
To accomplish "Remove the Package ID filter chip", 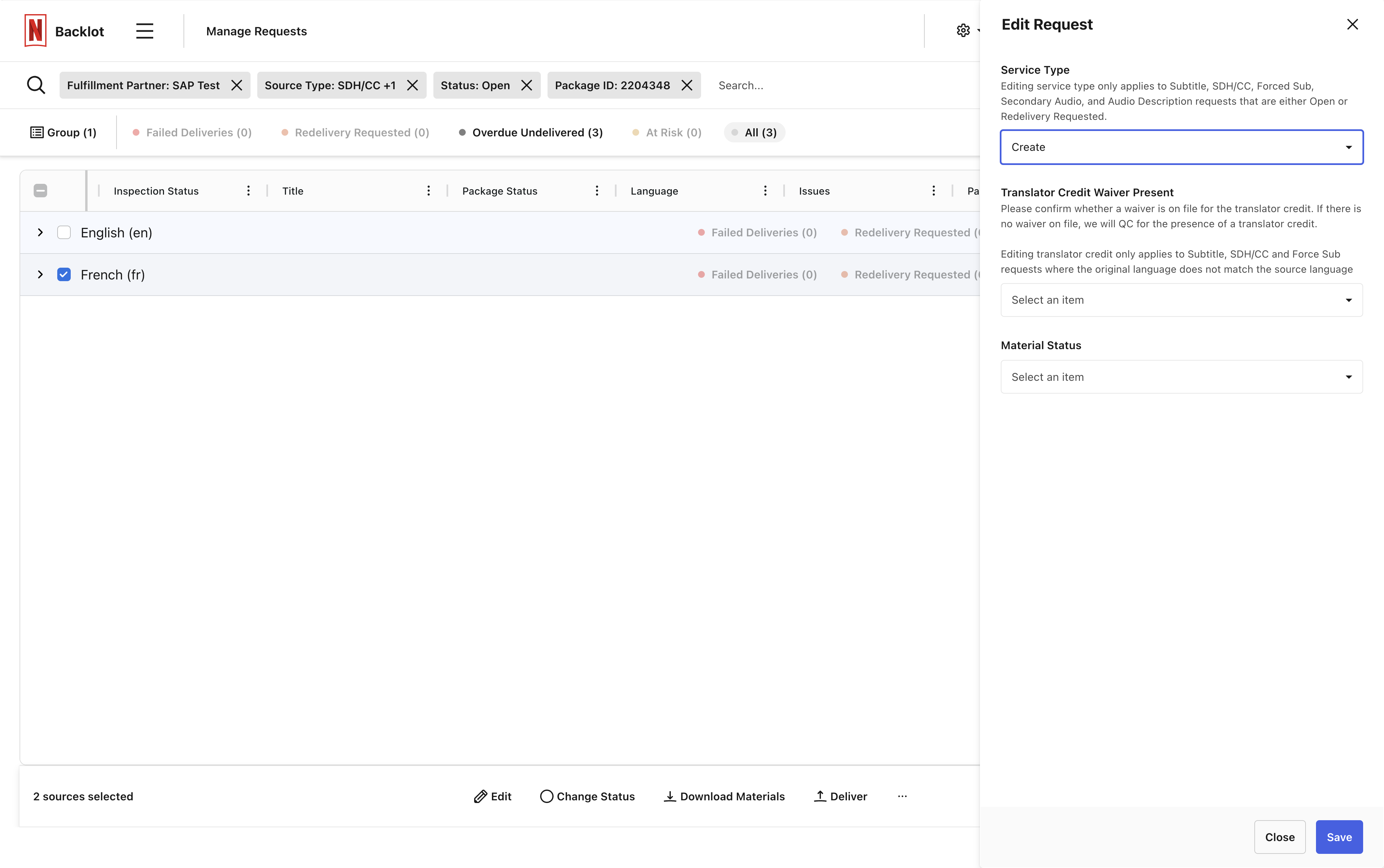I will click(x=687, y=86).
